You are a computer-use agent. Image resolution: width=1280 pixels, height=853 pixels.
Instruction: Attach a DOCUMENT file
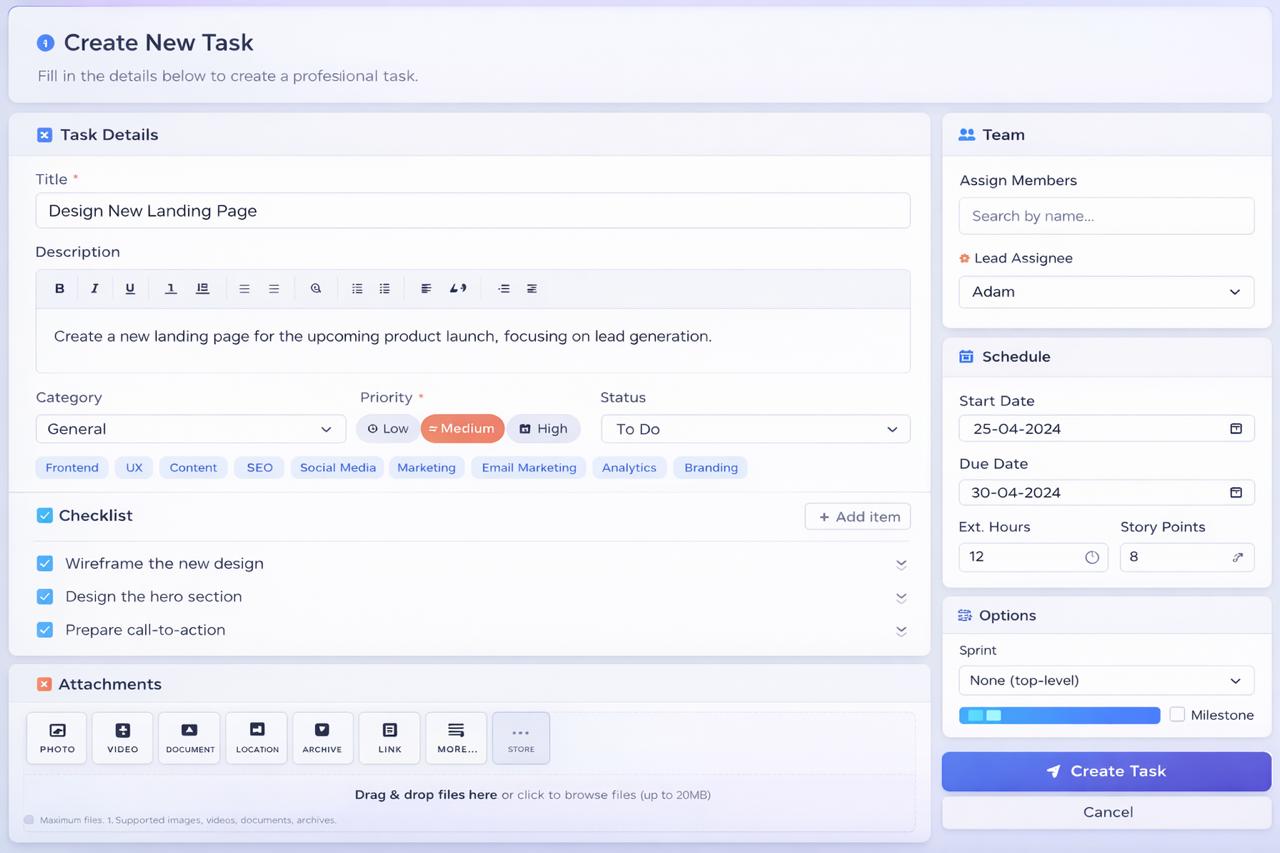tap(190, 738)
